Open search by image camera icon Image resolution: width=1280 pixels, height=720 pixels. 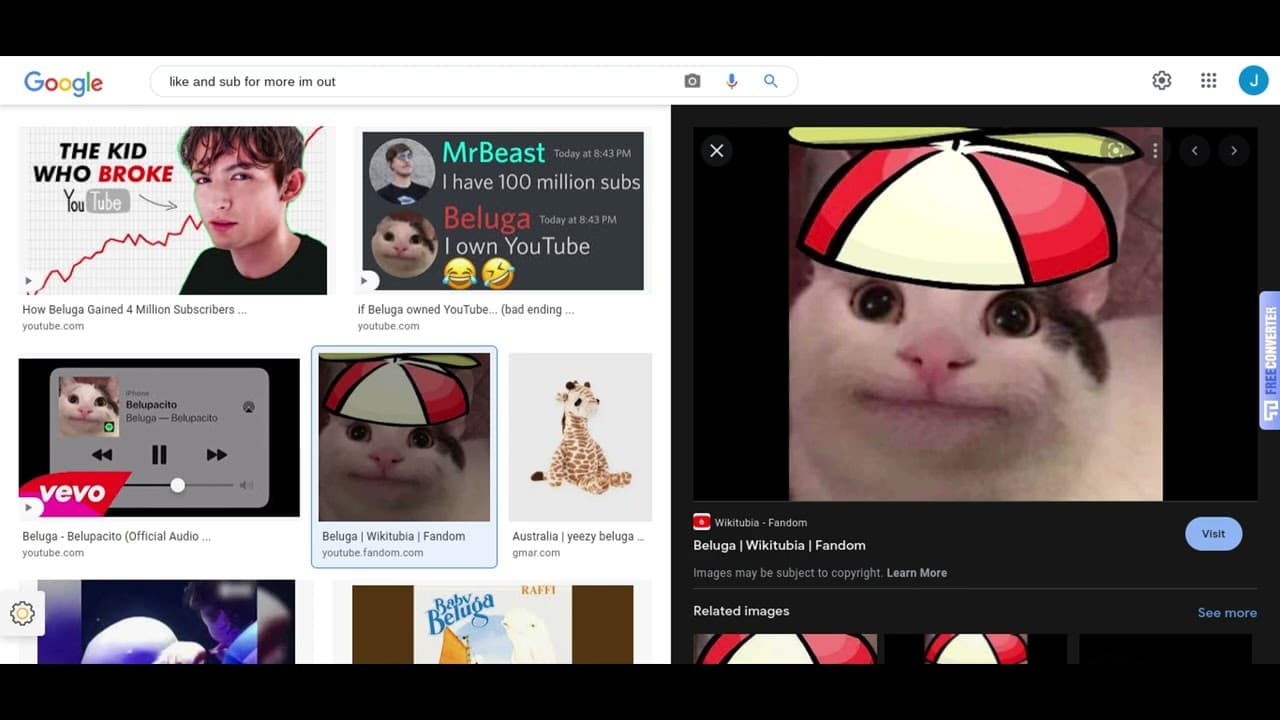point(692,81)
